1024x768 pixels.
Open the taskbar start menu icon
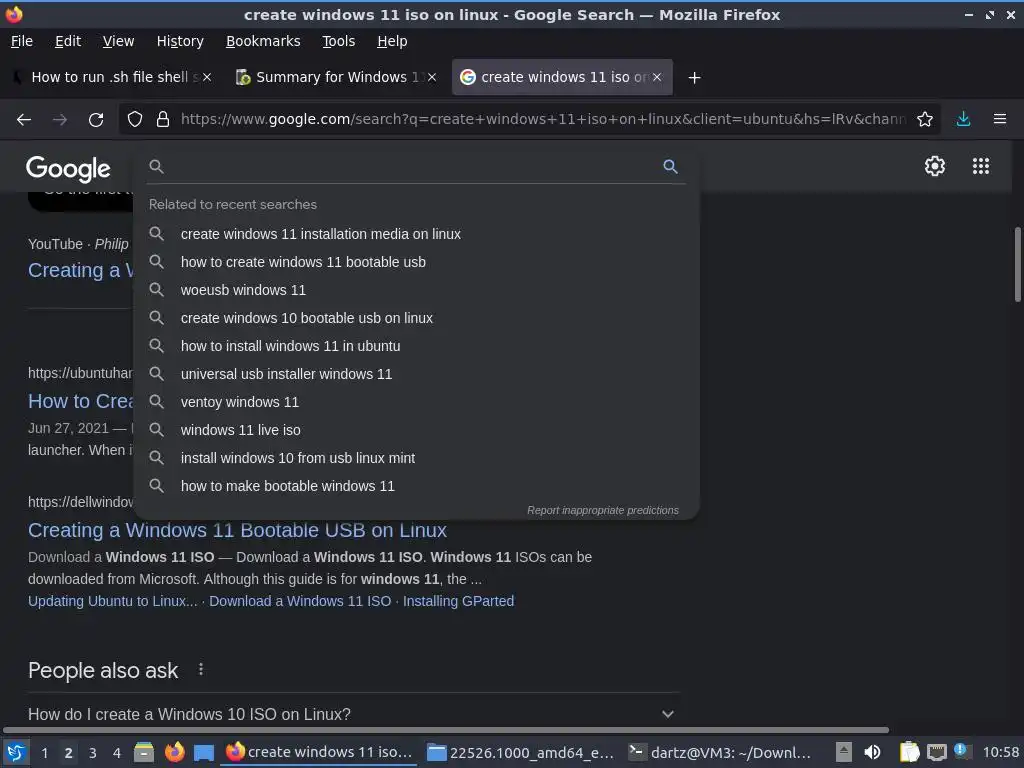(16, 752)
